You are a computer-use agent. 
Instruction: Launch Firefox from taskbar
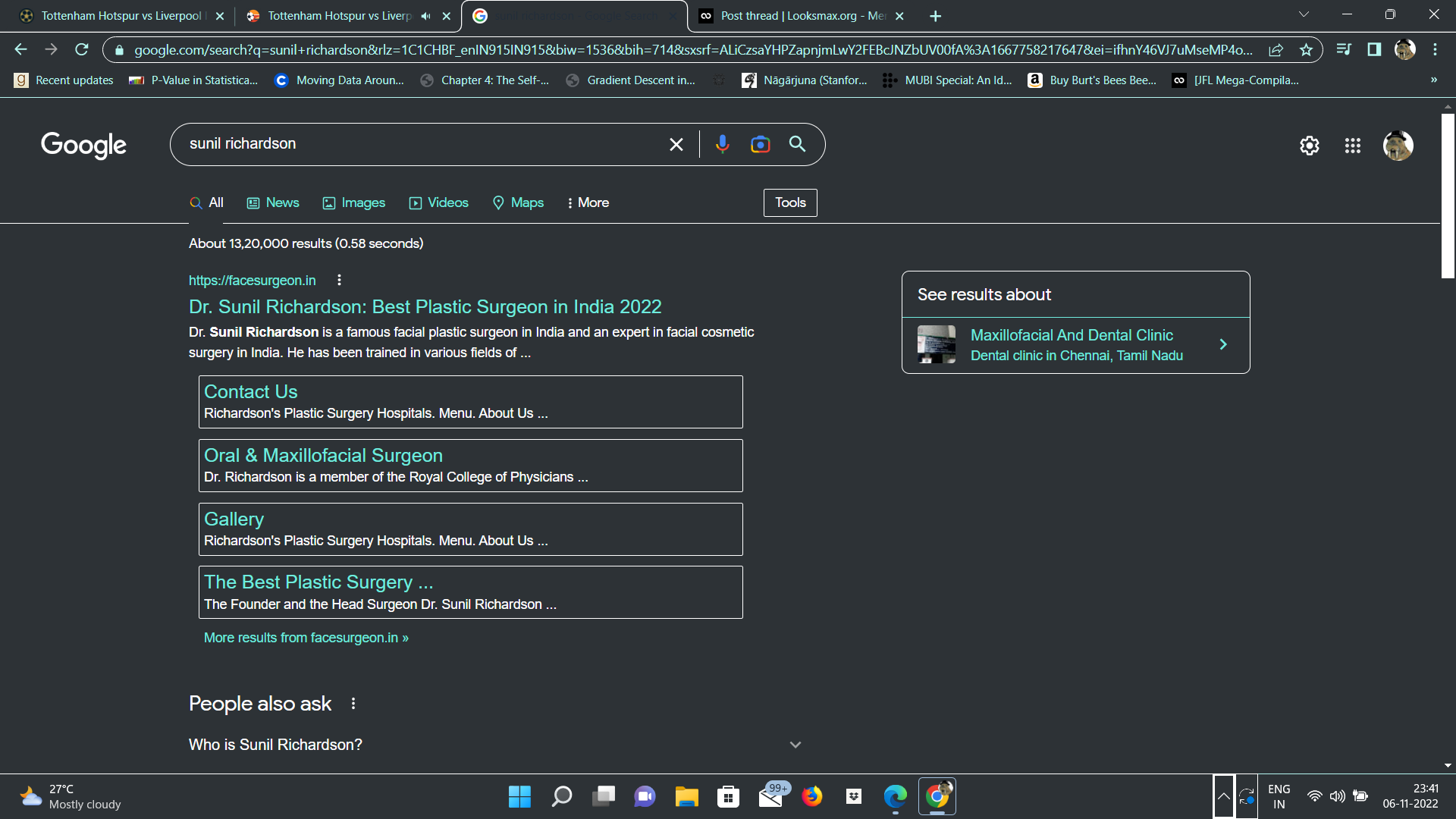point(812,796)
